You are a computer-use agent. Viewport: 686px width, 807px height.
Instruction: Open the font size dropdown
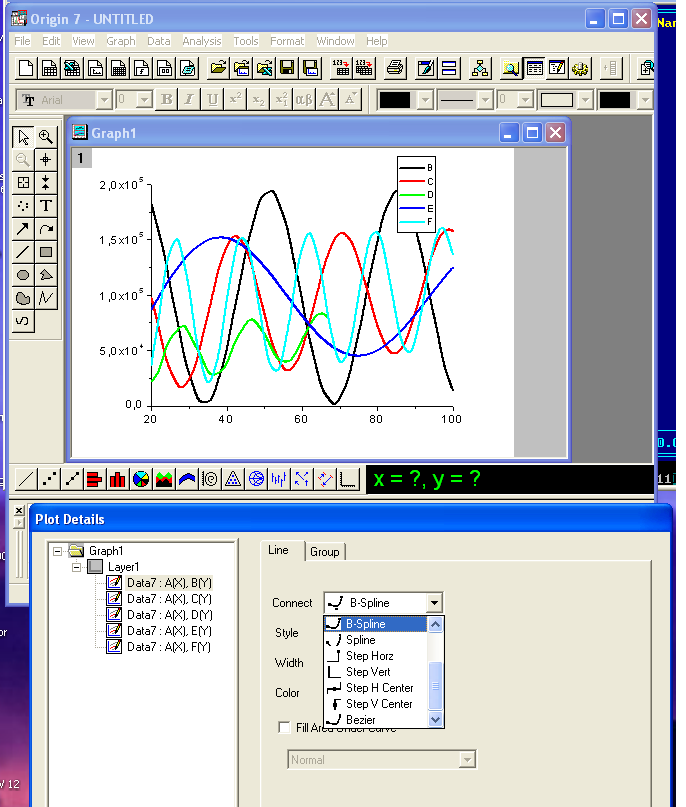coord(144,99)
